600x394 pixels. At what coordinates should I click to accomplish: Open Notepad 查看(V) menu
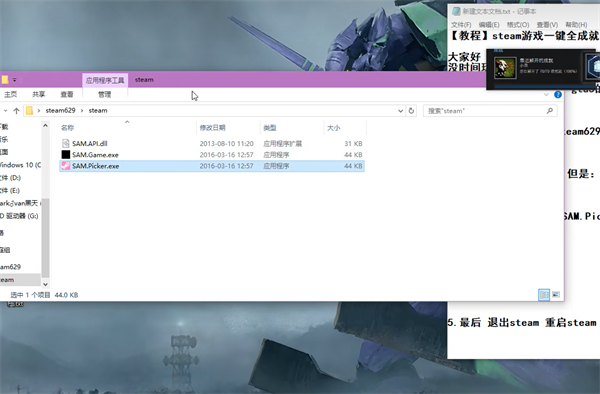point(547,25)
